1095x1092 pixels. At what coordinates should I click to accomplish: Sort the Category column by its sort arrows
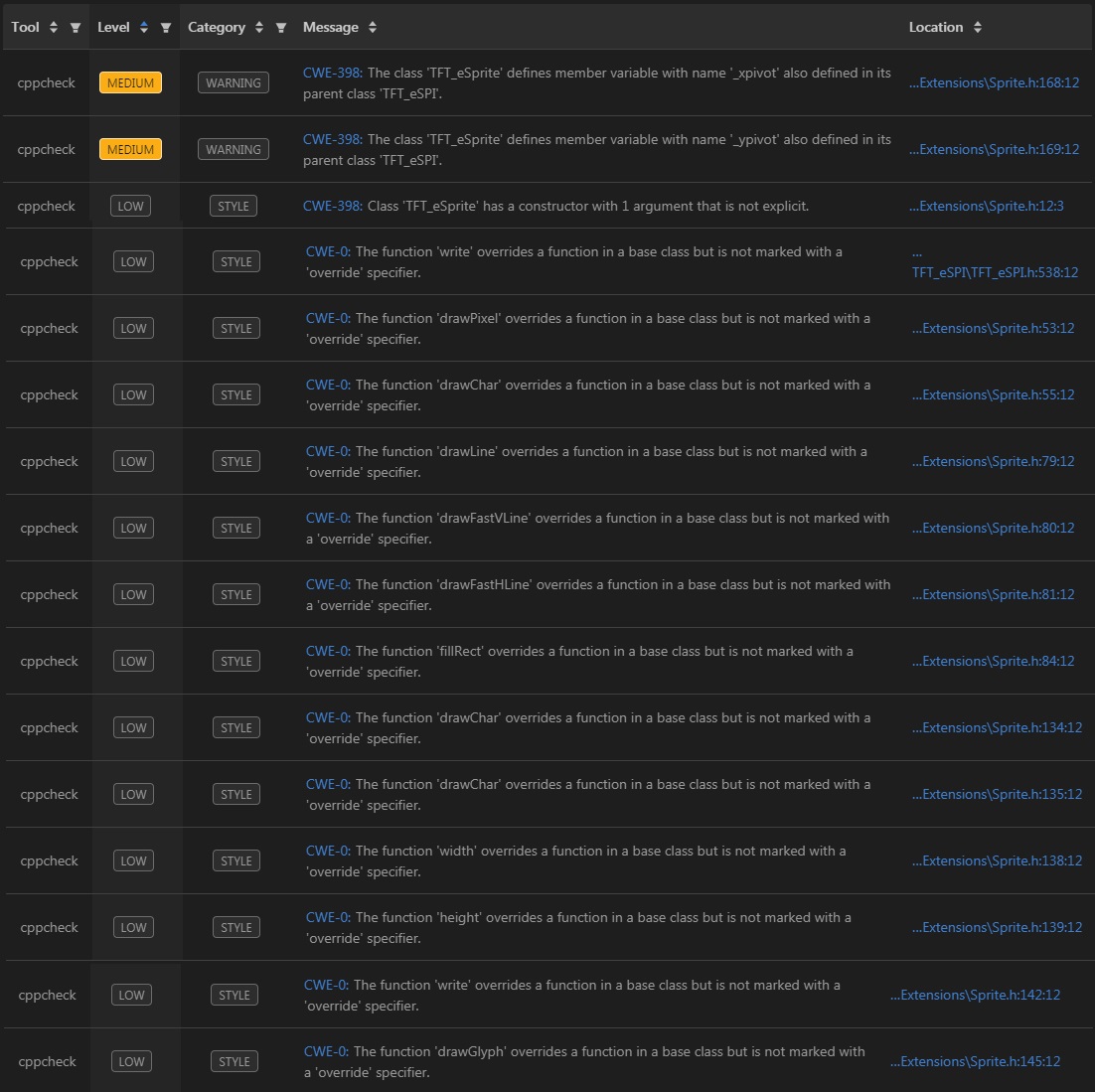tap(257, 27)
